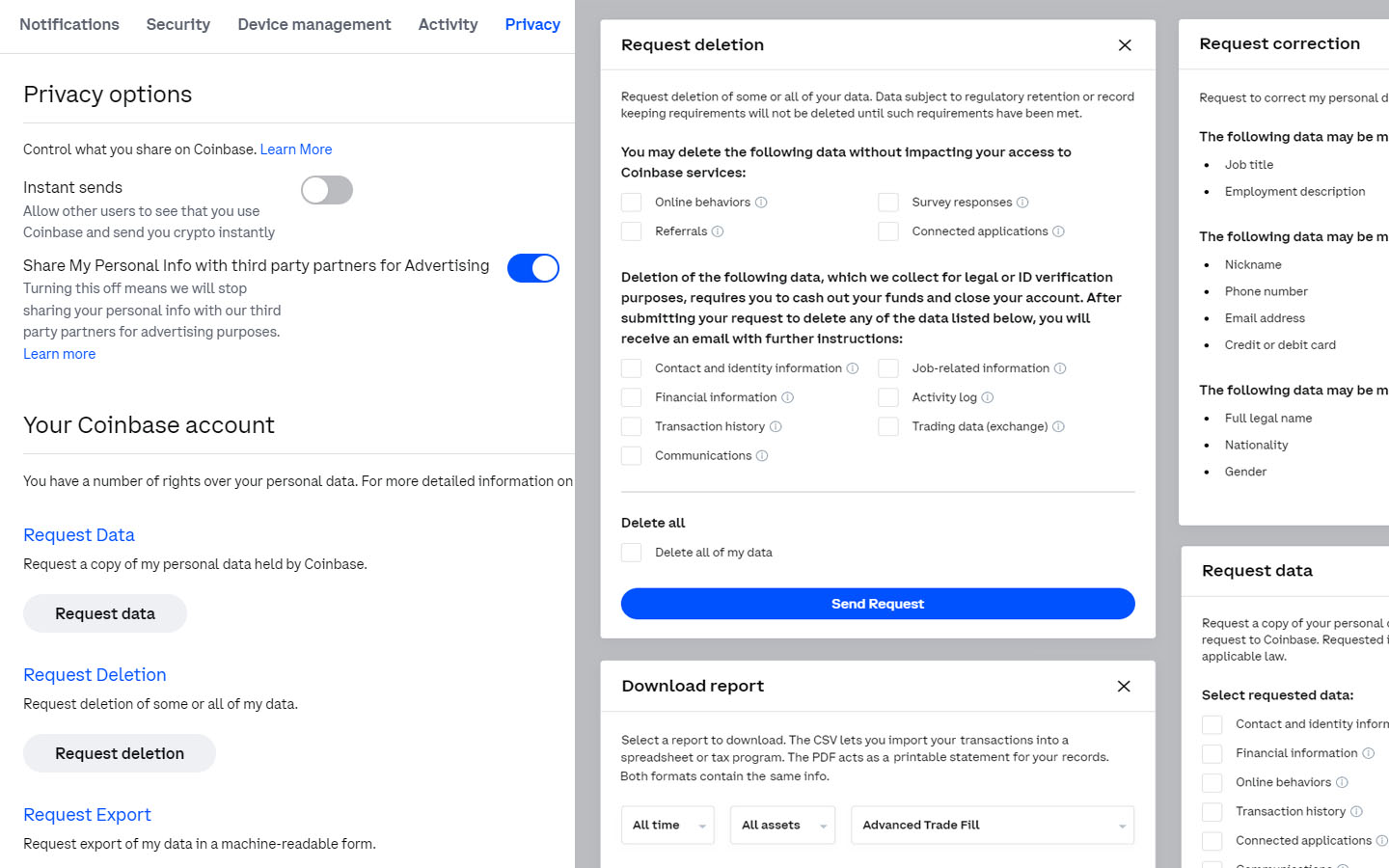
Task: Check the Online behaviors box in Request deletion
Action: pyautogui.click(x=632, y=203)
